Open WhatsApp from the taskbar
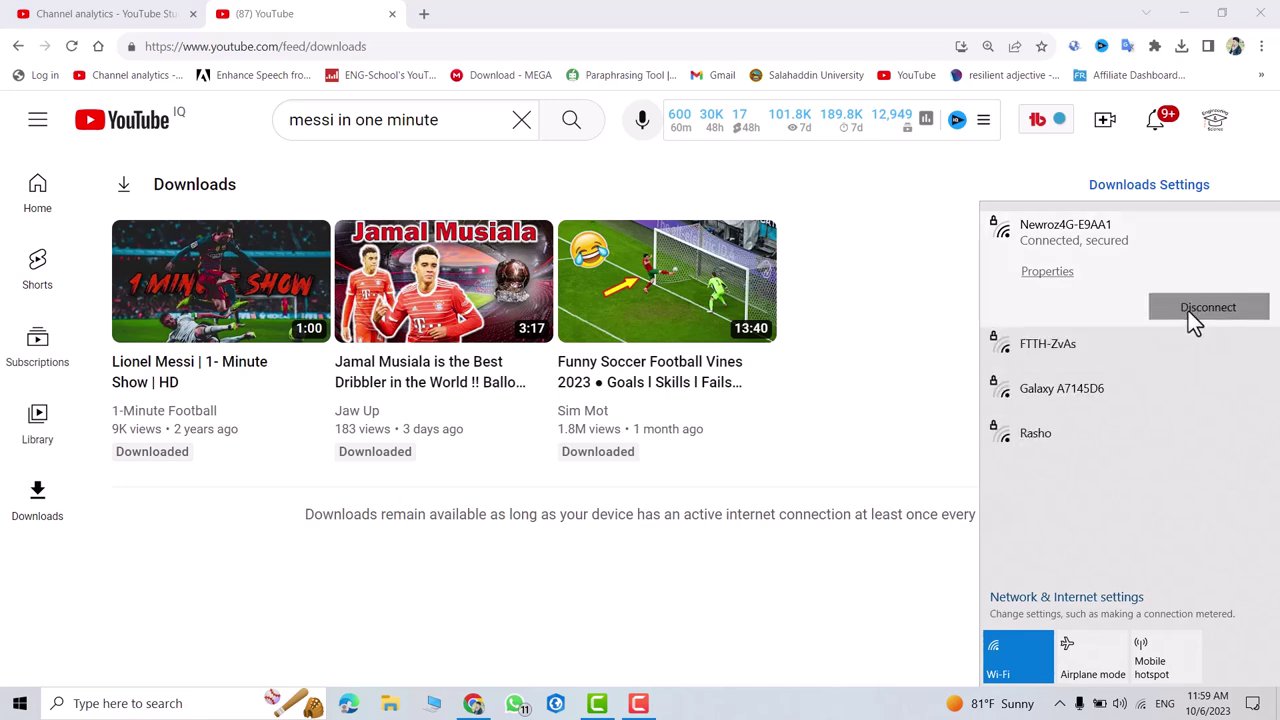The height and width of the screenshot is (720, 1280). 514,703
